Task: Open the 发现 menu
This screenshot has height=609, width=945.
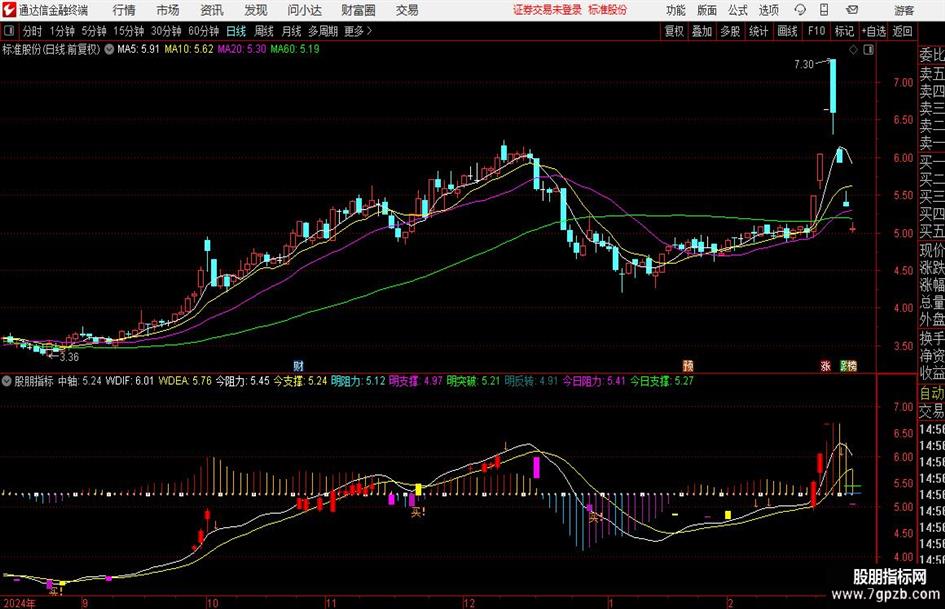Action: (256, 10)
